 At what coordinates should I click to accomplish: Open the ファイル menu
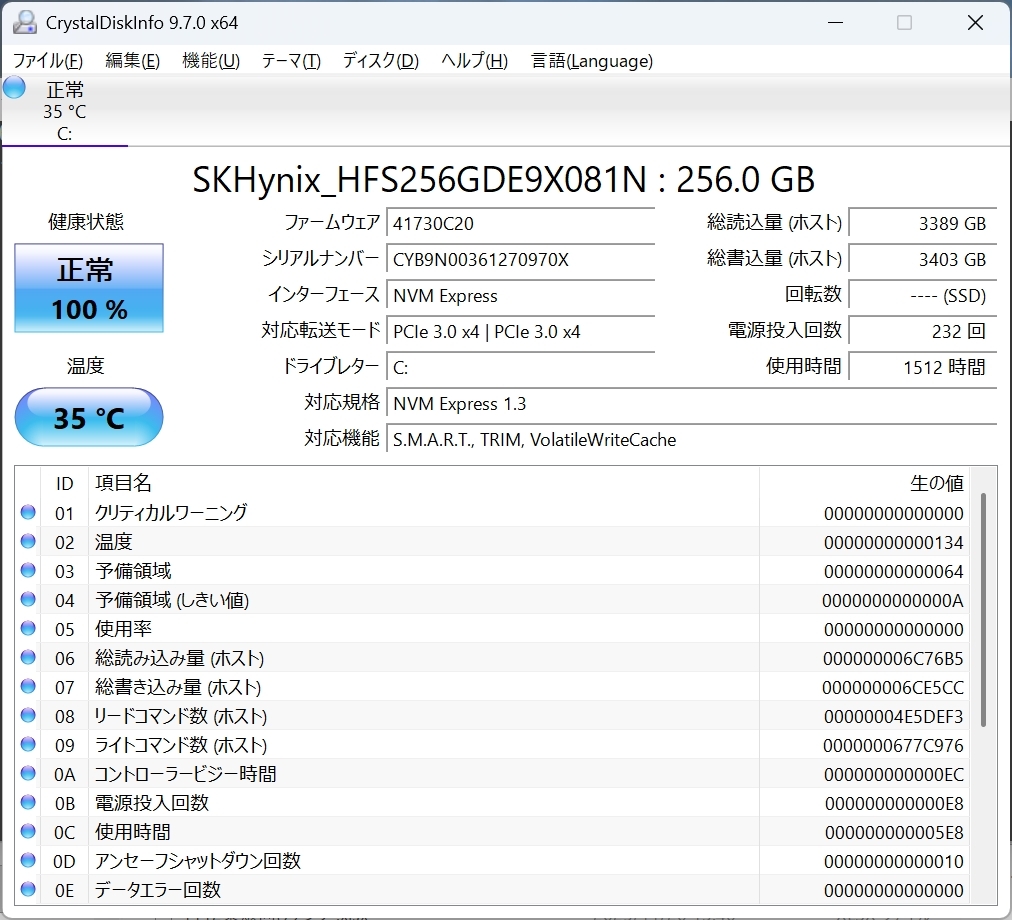coord(46,61)
